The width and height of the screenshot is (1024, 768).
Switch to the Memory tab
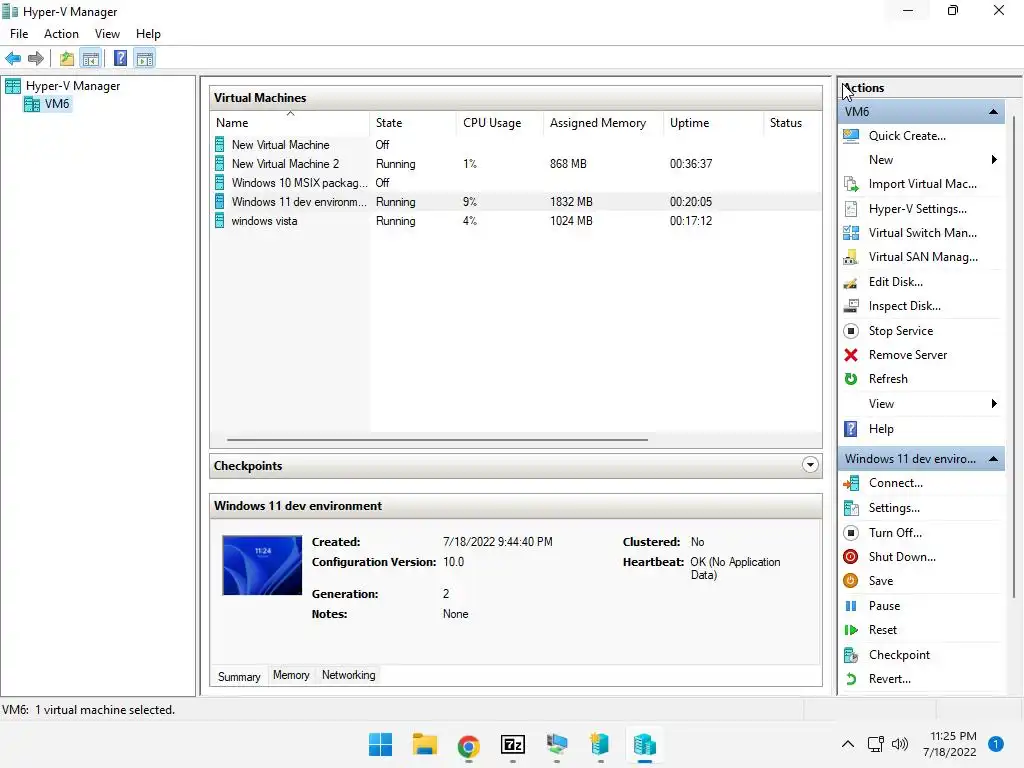pyautogui.click(x=291, y=675)
